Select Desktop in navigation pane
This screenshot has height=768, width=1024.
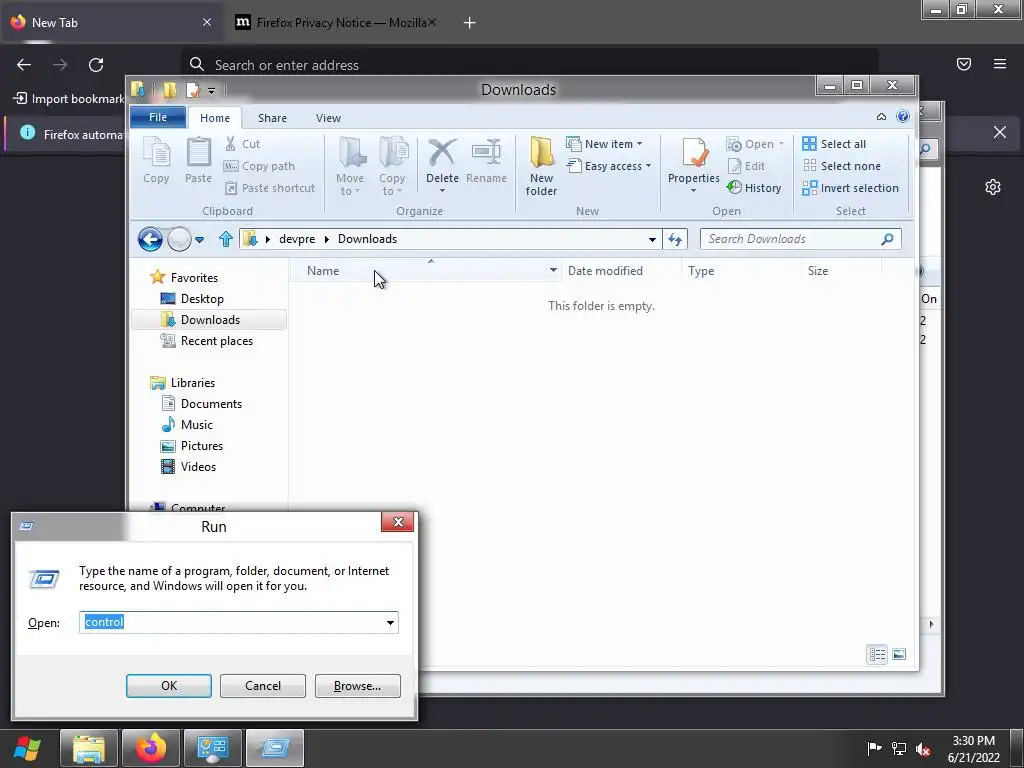click(x=192, y=298)
